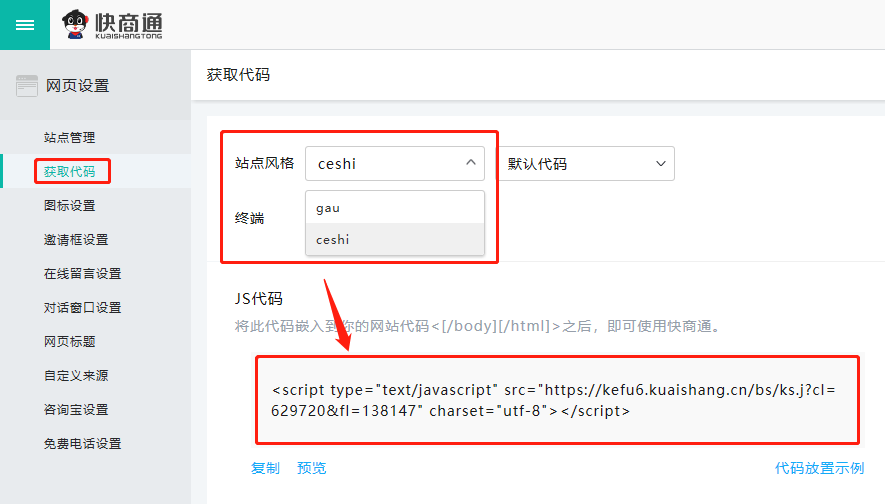The image size is (885, 504).
Task: Collapse the 站点风格 ceshi dropdown
Action: click(x=394, y=163)
